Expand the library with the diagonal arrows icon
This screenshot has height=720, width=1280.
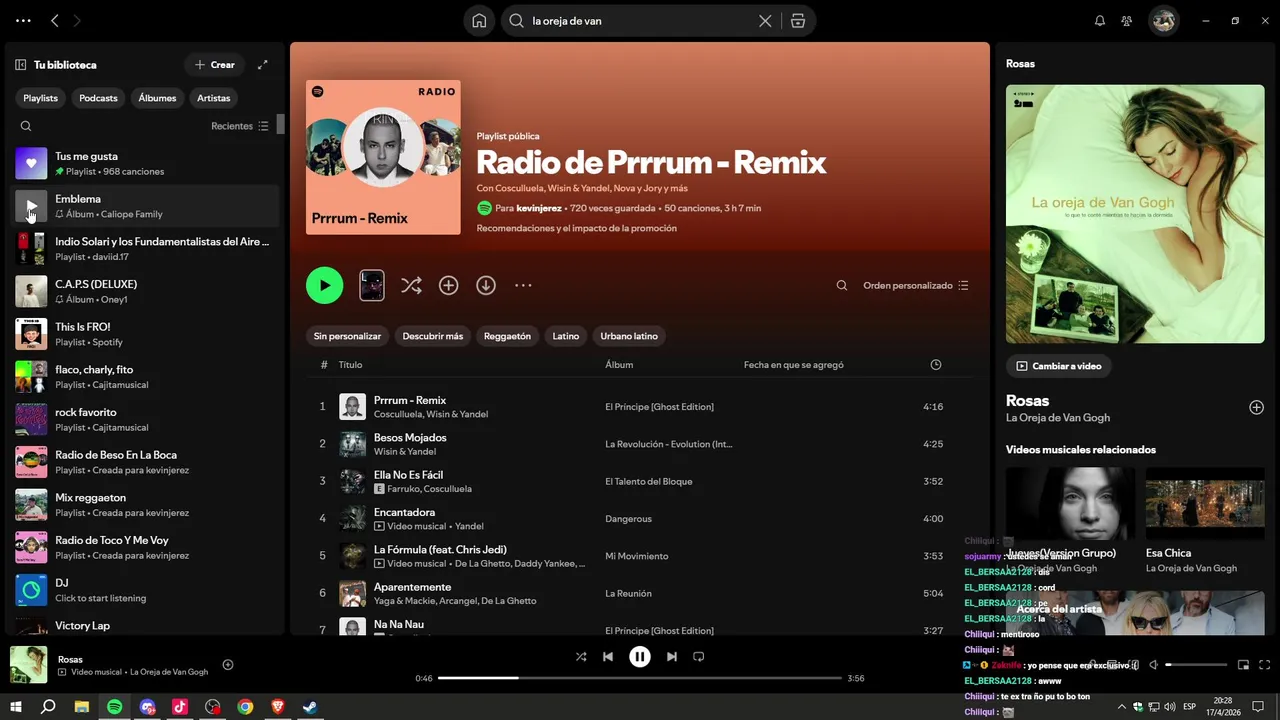[263, 65]
